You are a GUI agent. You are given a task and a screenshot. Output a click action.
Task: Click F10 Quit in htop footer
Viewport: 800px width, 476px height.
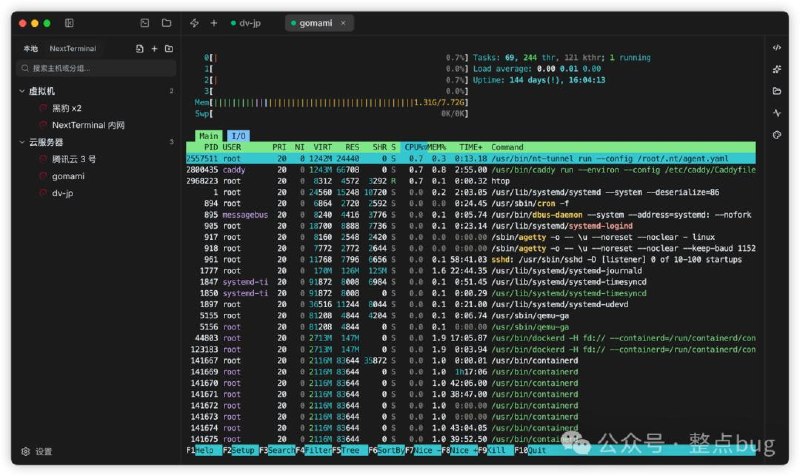[x=531, y=450]
